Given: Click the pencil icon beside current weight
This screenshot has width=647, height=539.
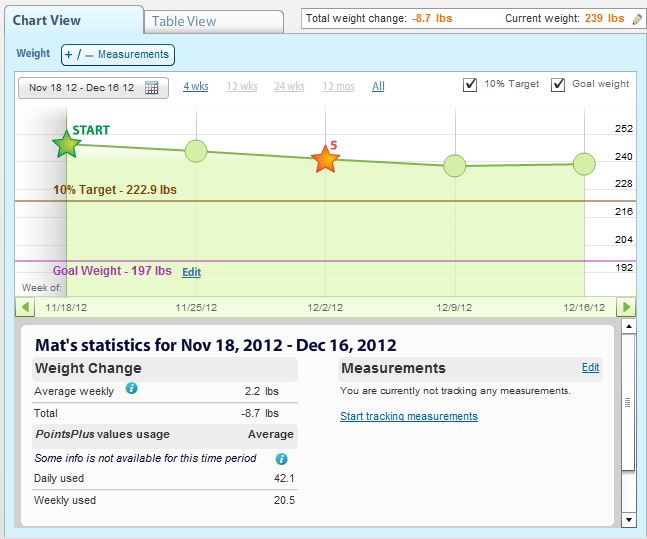Looking at the screenshot, I should (637, 19).
